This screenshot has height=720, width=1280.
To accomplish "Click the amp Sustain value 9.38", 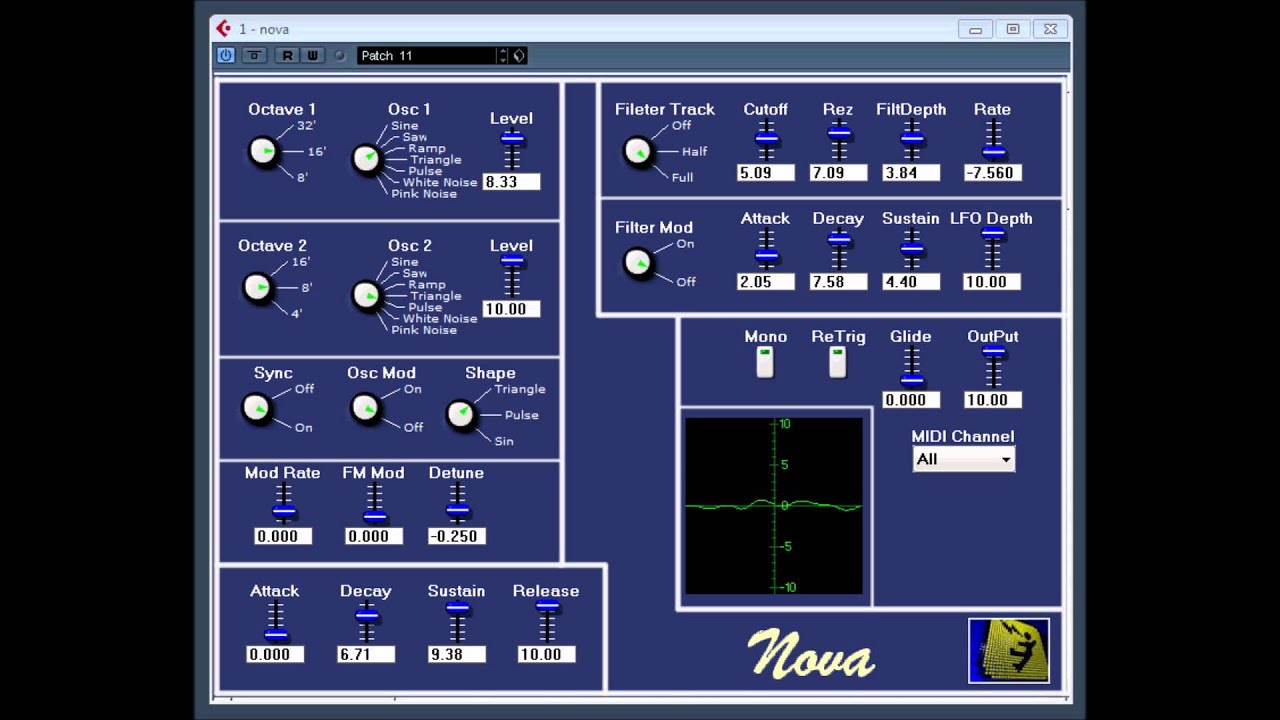I will click(x=457, y=654).
